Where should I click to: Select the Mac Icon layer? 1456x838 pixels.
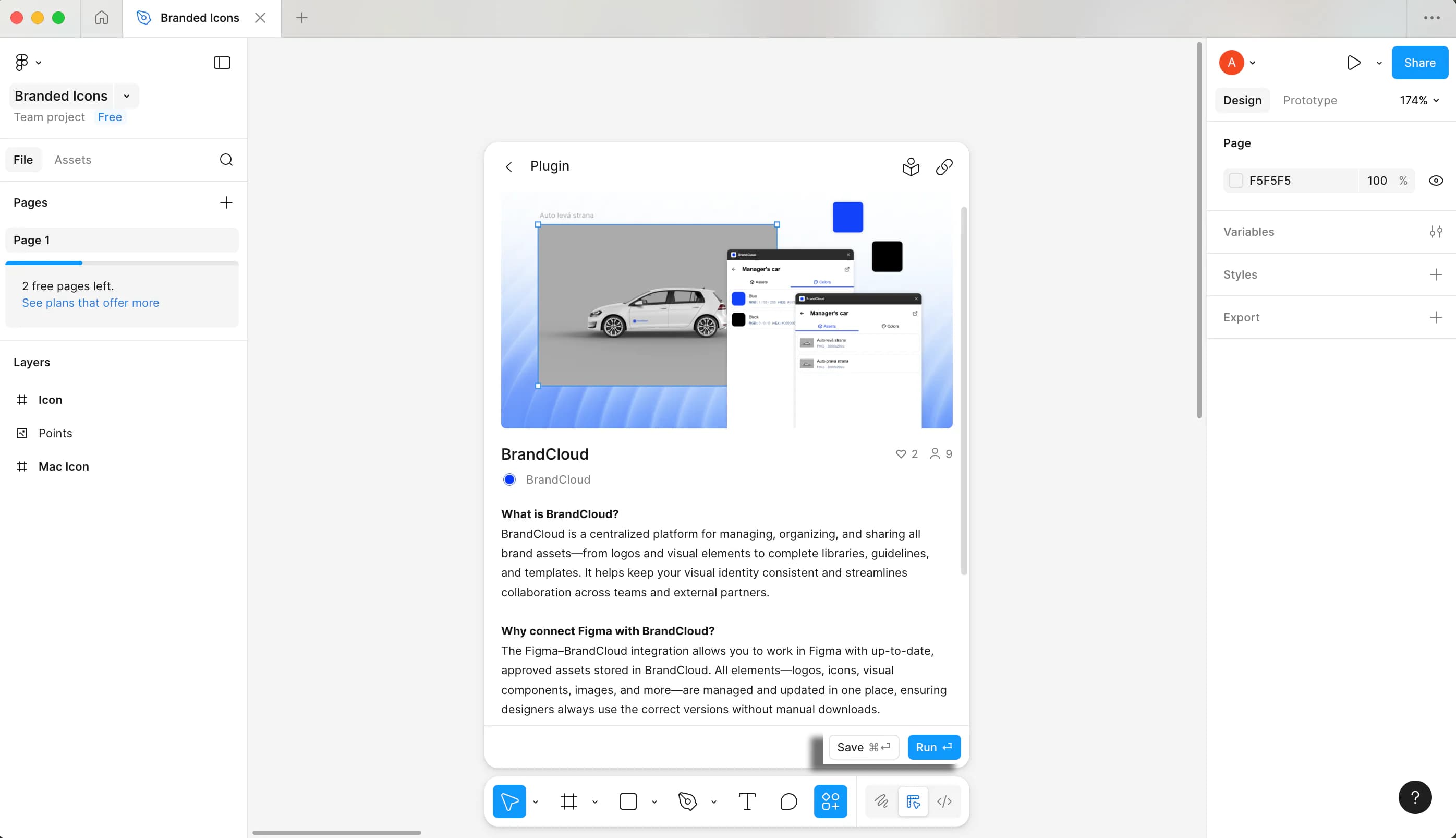pyautogui.click(x=63, y=466)
